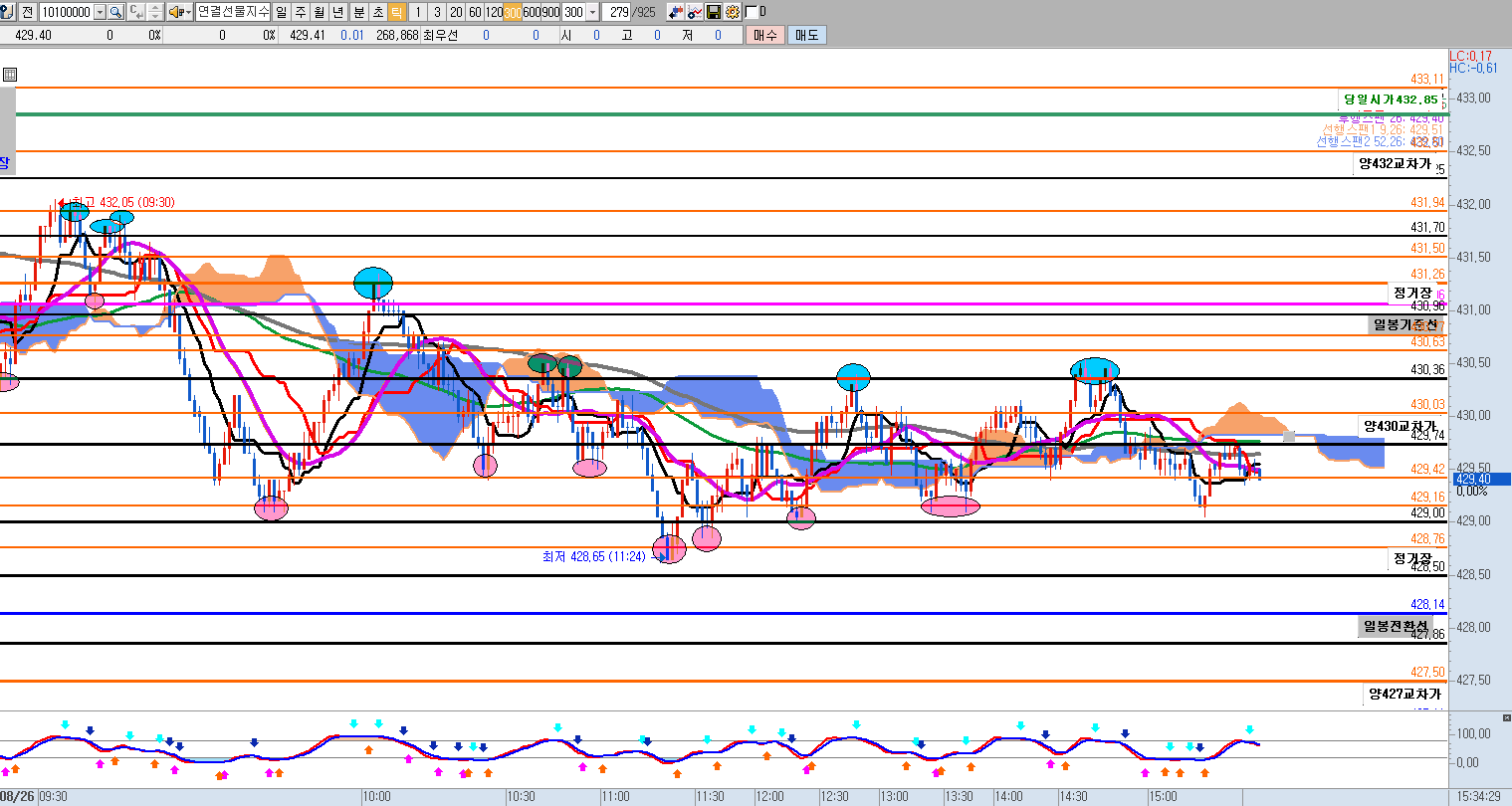Click the top-left chart icon beside 전
The width and height of the screenshot is (1512, 806).
(x=7, y=12)
